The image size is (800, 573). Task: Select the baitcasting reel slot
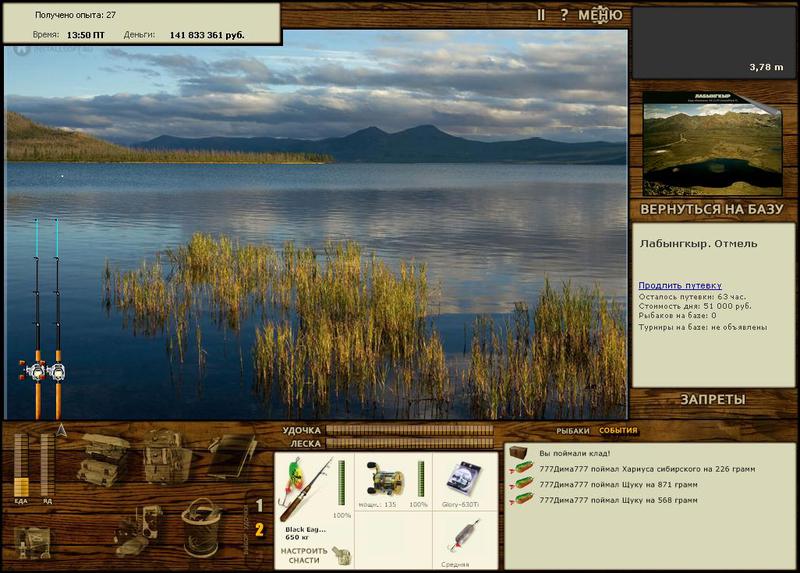coord(393,481)
